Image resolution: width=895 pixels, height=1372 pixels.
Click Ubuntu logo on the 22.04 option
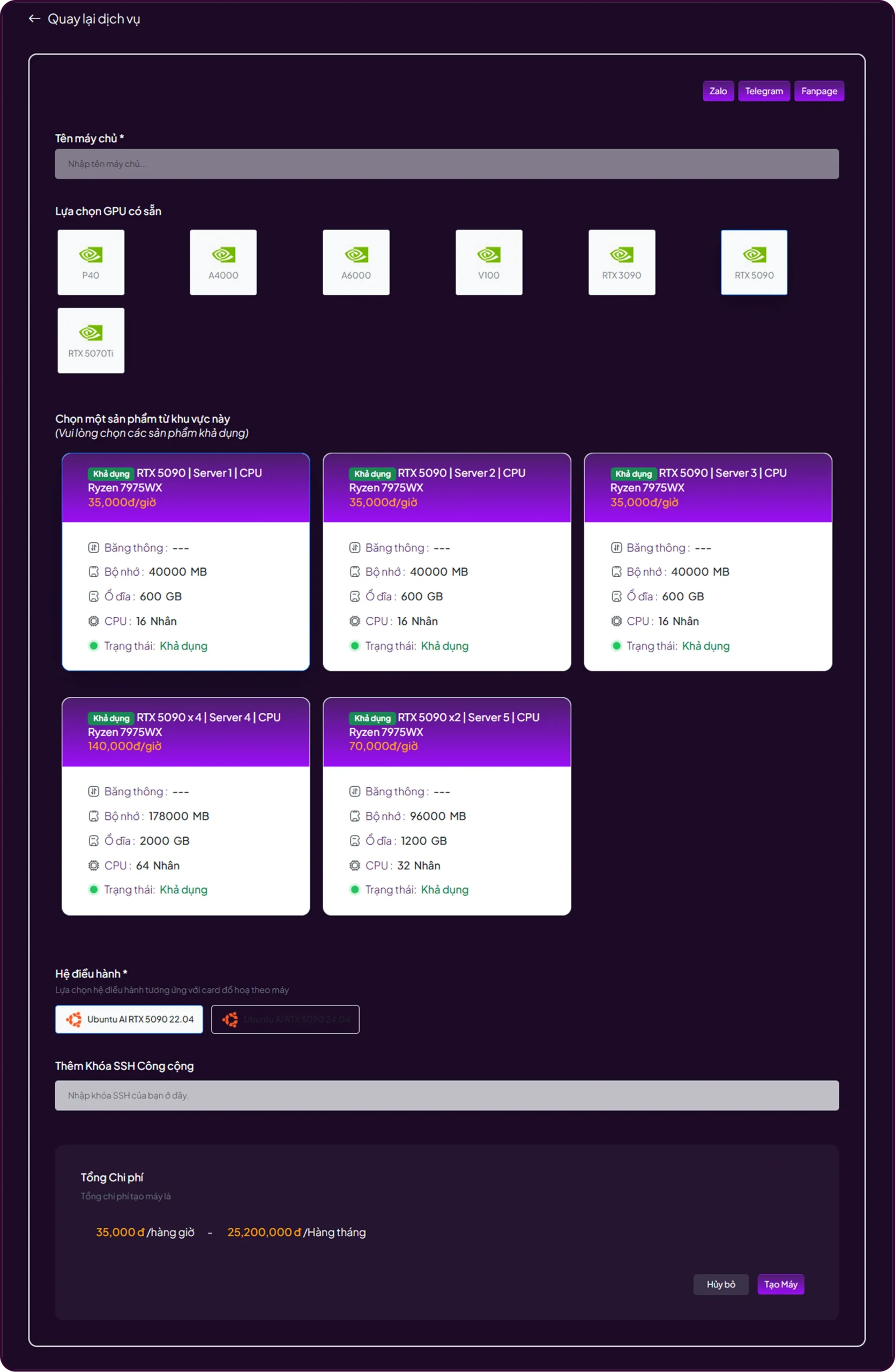(x=74, y=1019)
